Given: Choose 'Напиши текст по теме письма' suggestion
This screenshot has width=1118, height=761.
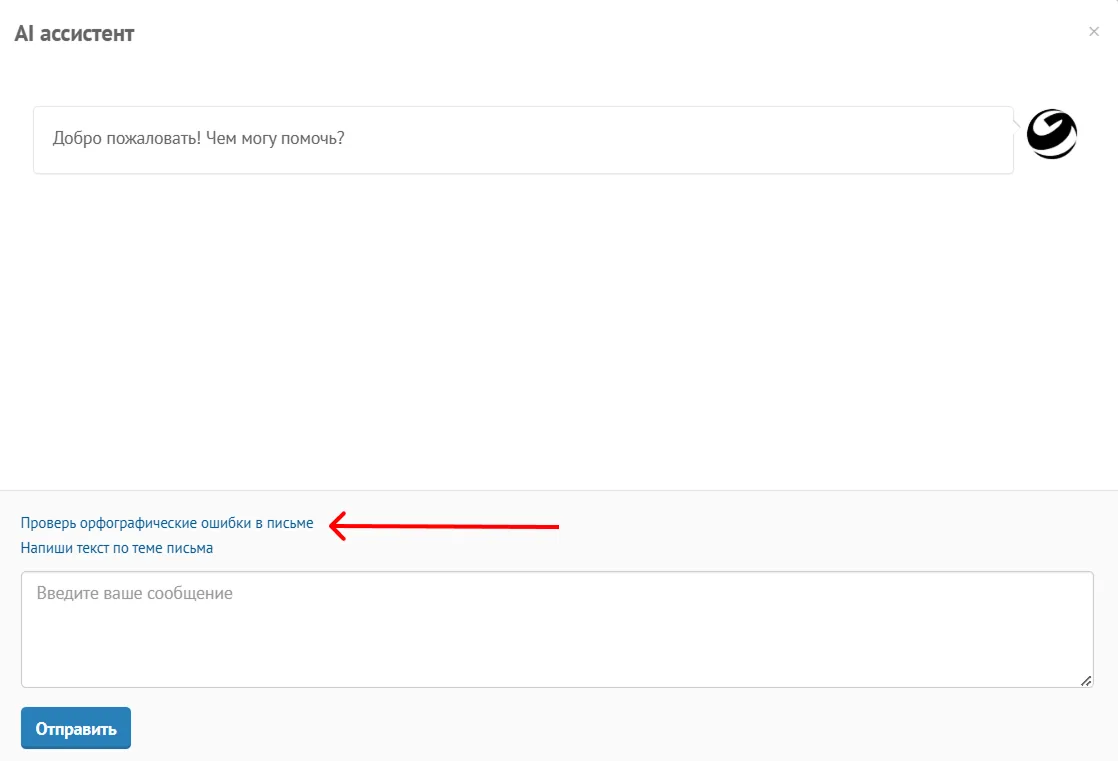Looking at the screenshot, I should point(117,548).
